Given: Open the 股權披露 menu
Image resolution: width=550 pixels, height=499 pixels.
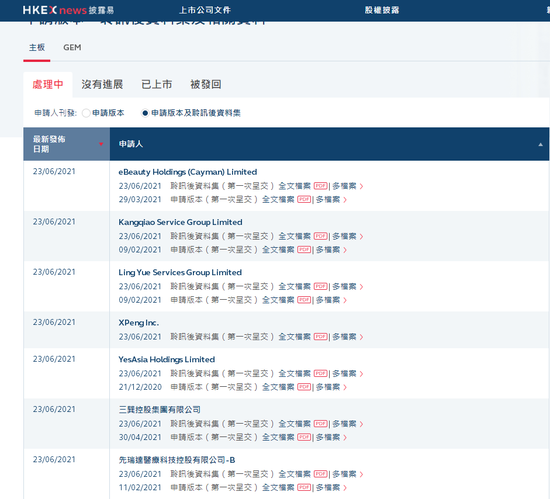Looking at the screenshot, I should (x=382, y=10).
